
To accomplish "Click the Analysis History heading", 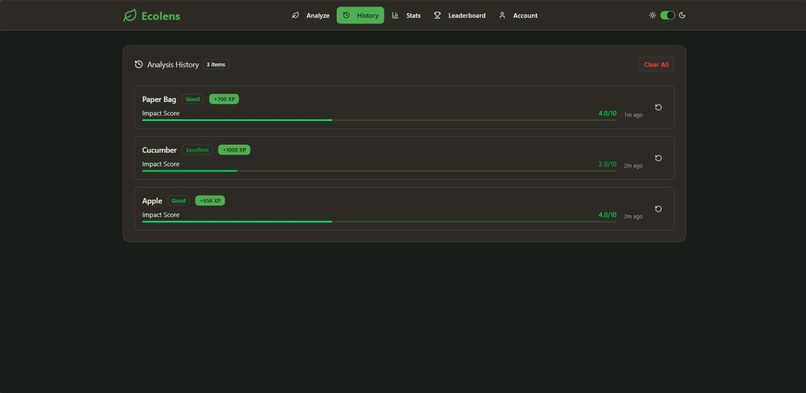I will point(173,65).
